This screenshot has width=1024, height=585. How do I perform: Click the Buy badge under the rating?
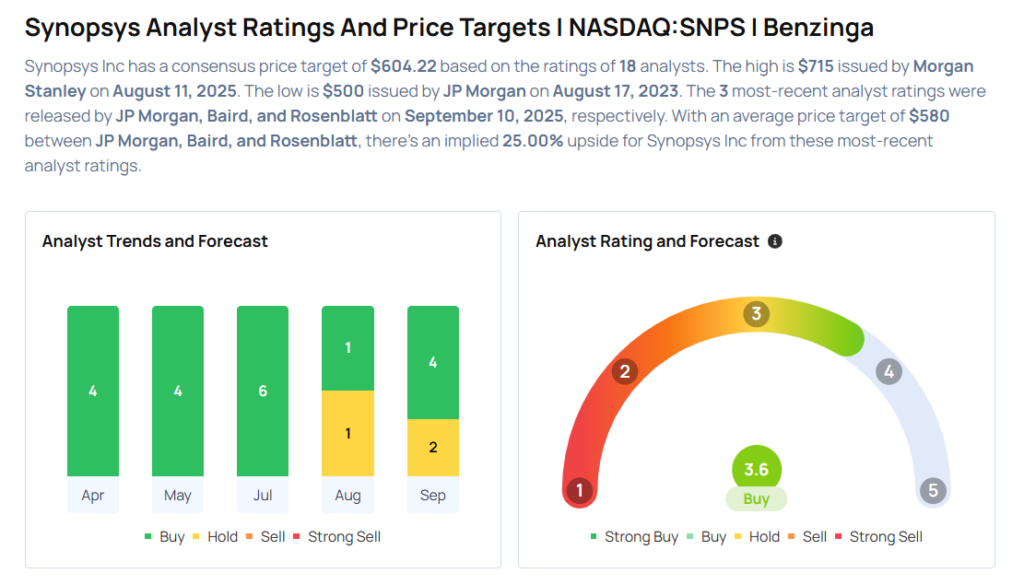tap(756, 499)
